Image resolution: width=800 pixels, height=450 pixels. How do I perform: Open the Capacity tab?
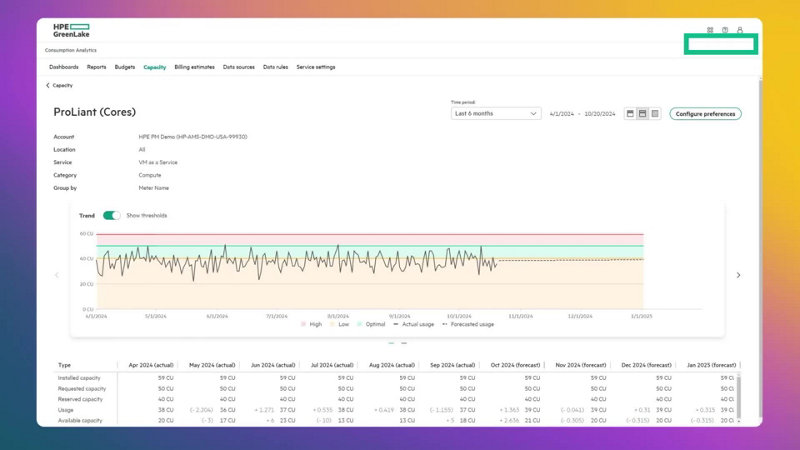155,67
